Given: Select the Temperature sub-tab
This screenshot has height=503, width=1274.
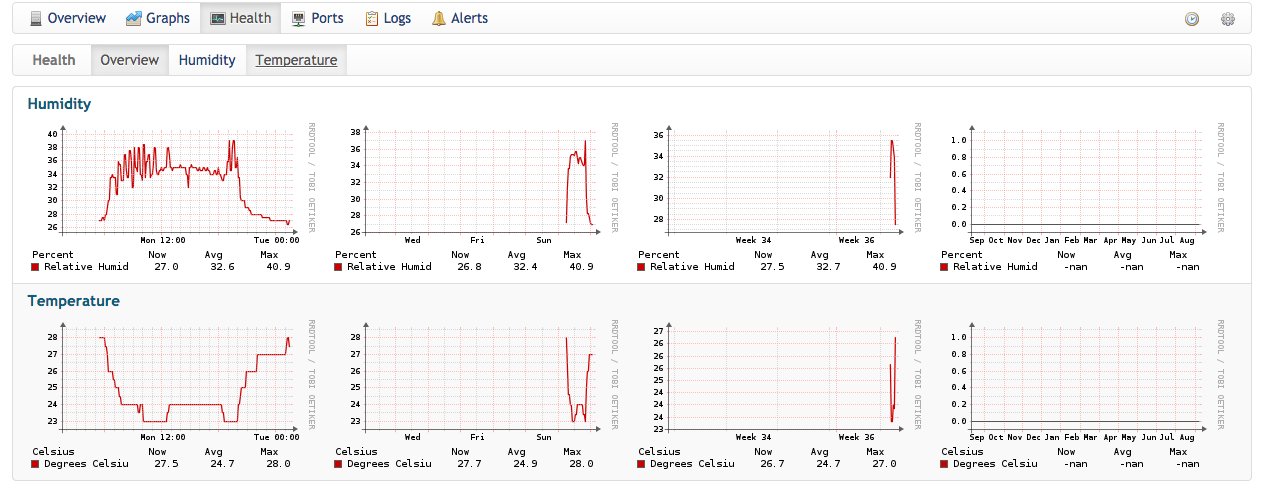Looking at the screenshot, I should tap(296, 60).
